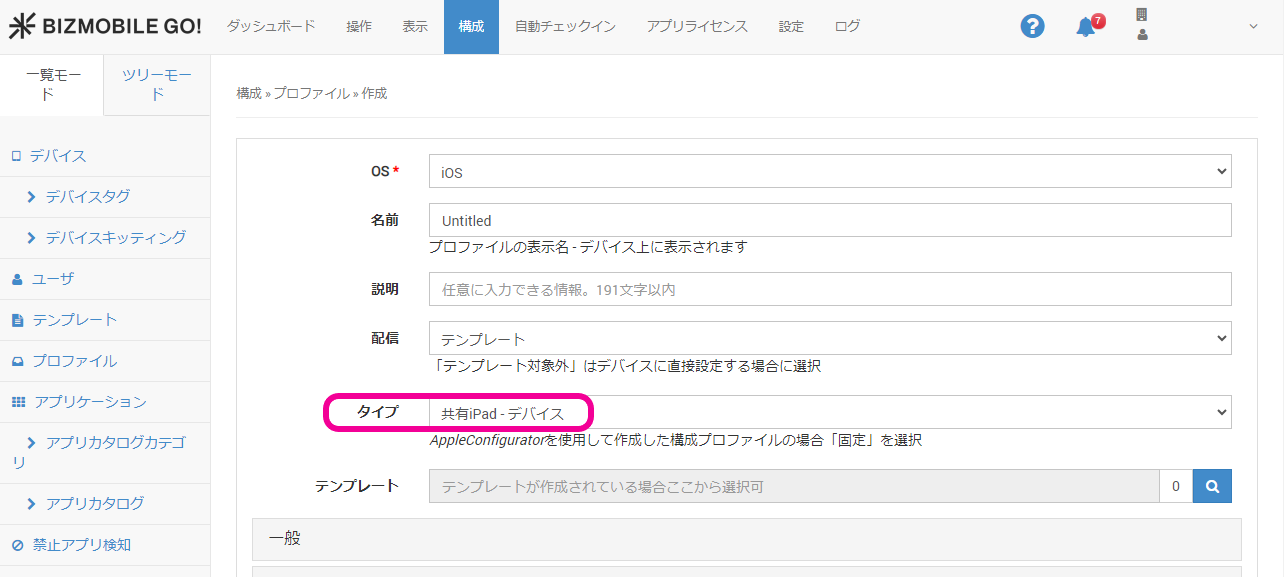Open テンプレート in the sidebar
The width and height of the screenshot is (1284, 577).
(74, 320)
